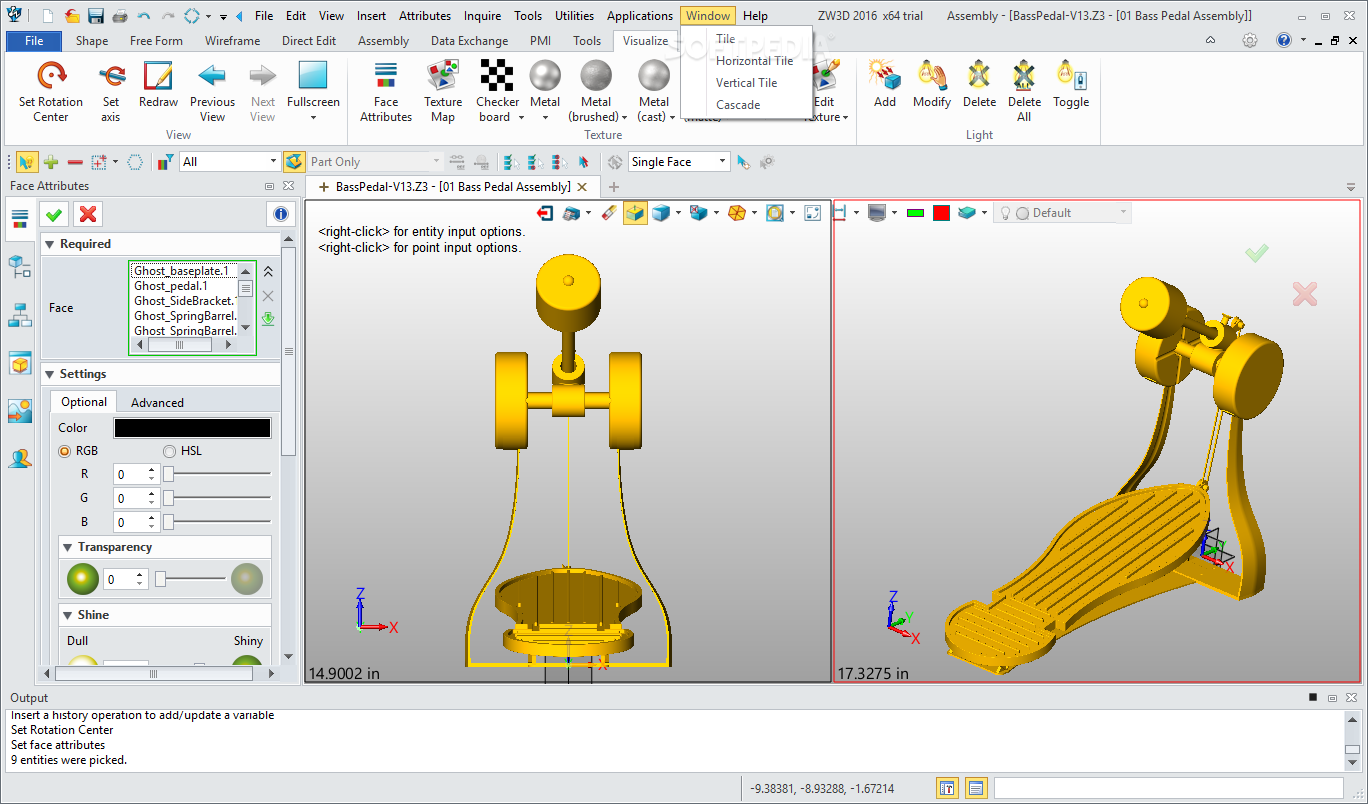Switch to the Advanced settings tab
Screen dimensions: 1368x804
(x=157, y=402)
